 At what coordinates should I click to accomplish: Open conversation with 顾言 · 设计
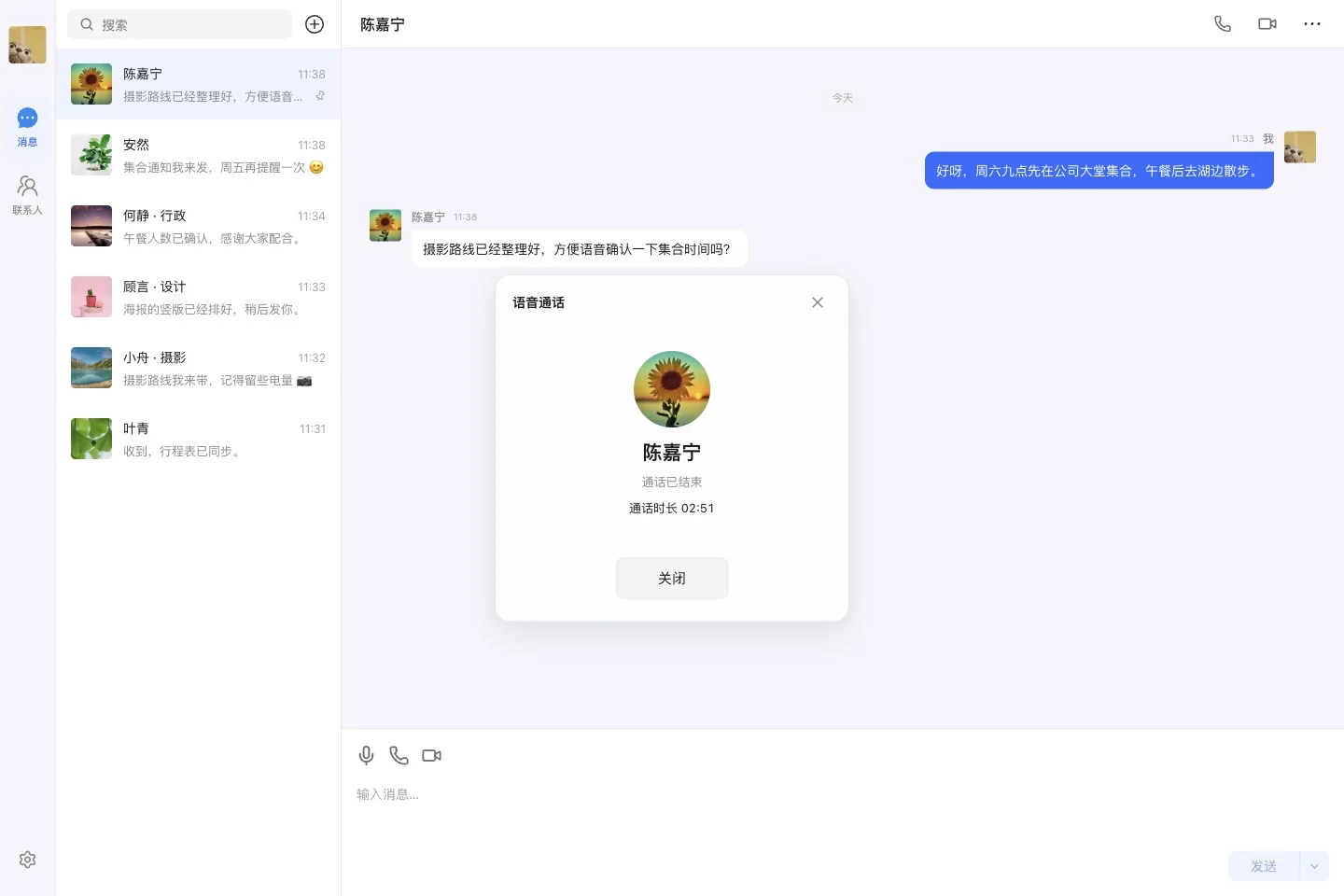click(x=198, y=297)
